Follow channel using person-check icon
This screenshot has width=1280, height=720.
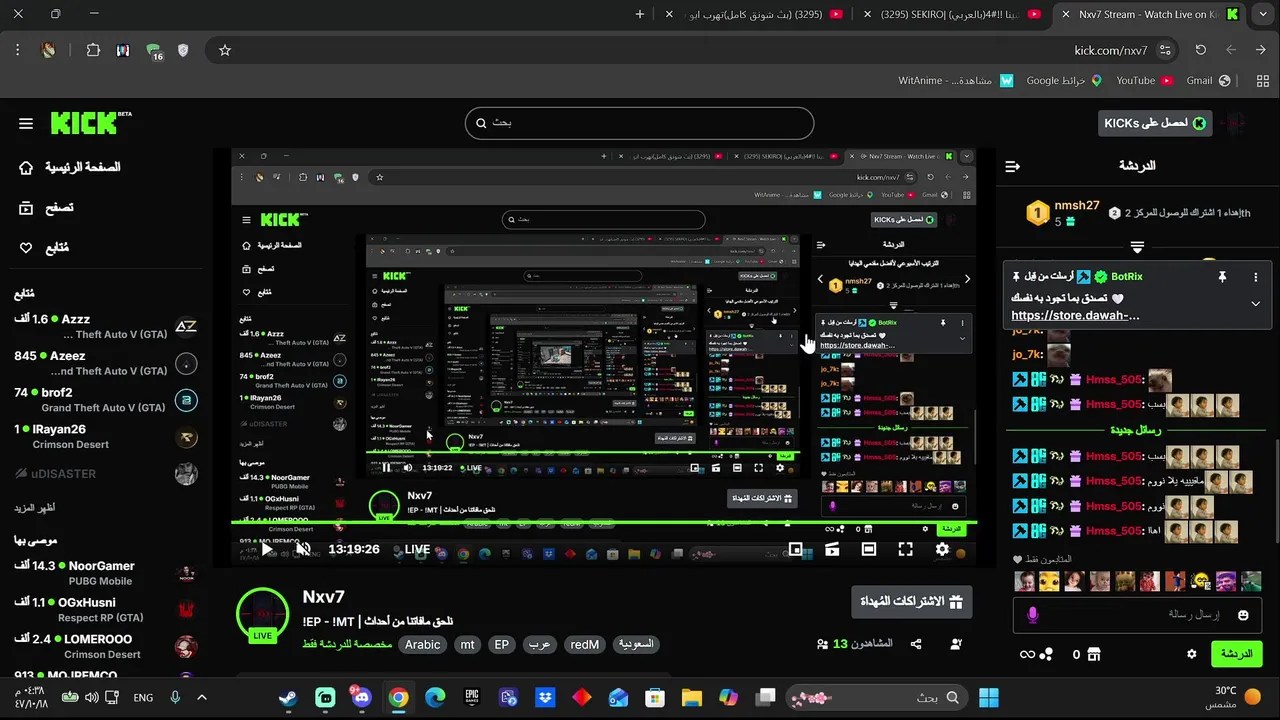pos(956,645)
